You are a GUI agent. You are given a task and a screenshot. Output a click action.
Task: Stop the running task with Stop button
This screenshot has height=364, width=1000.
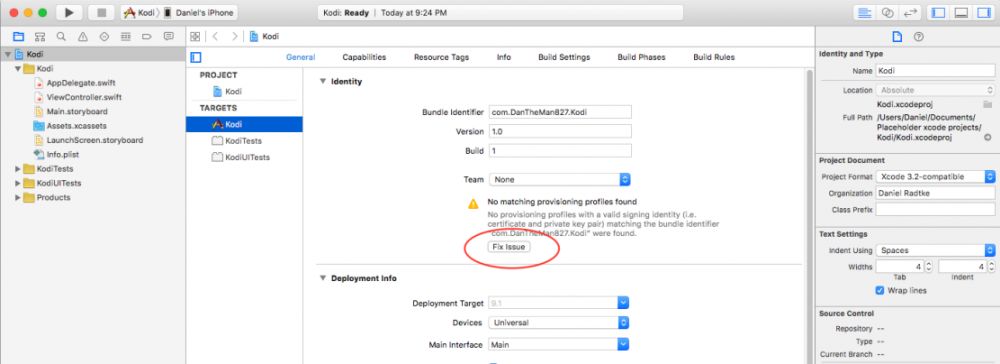coord(101,13)
